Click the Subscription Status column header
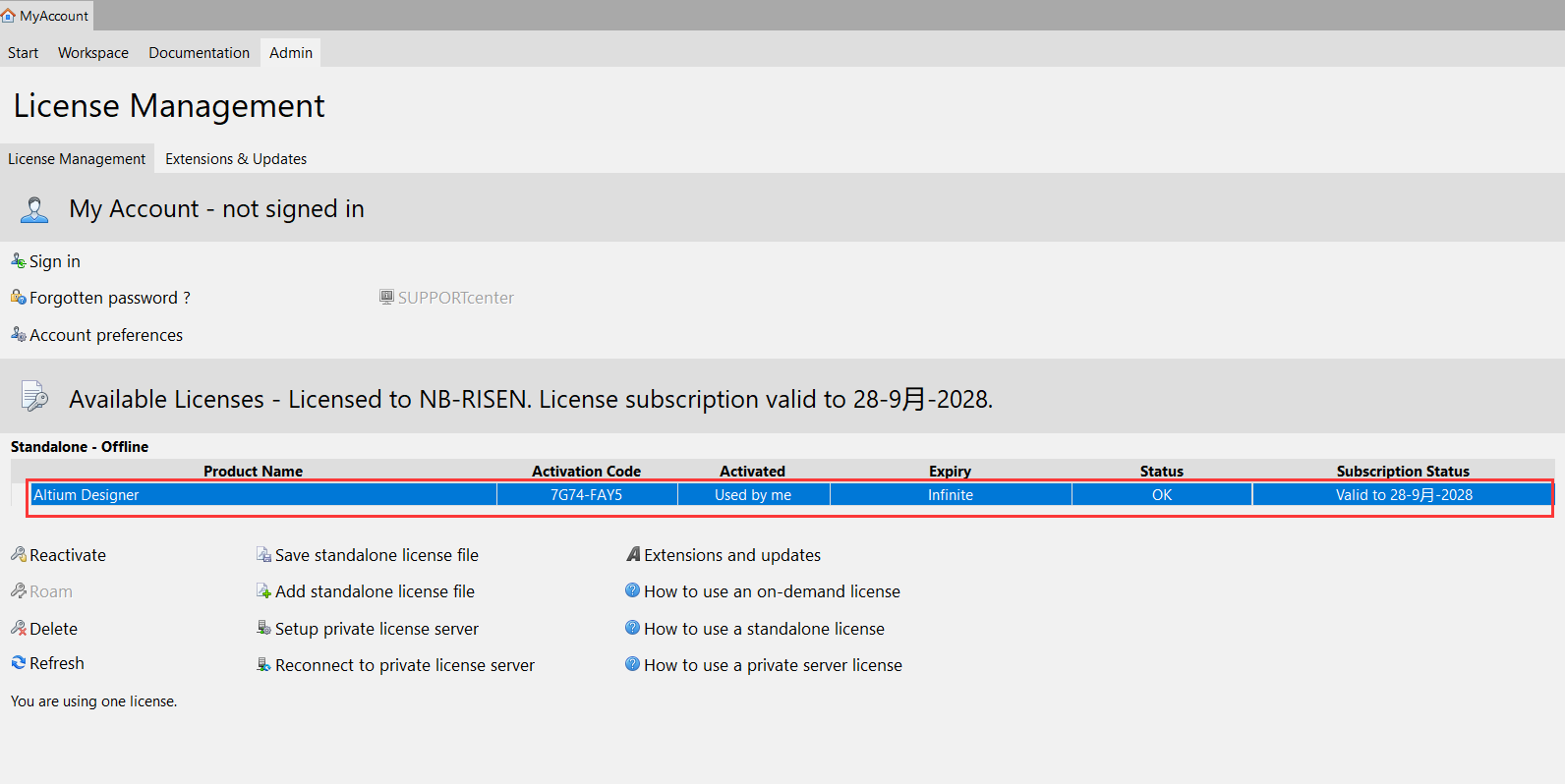 click(x=1403, y=472)
